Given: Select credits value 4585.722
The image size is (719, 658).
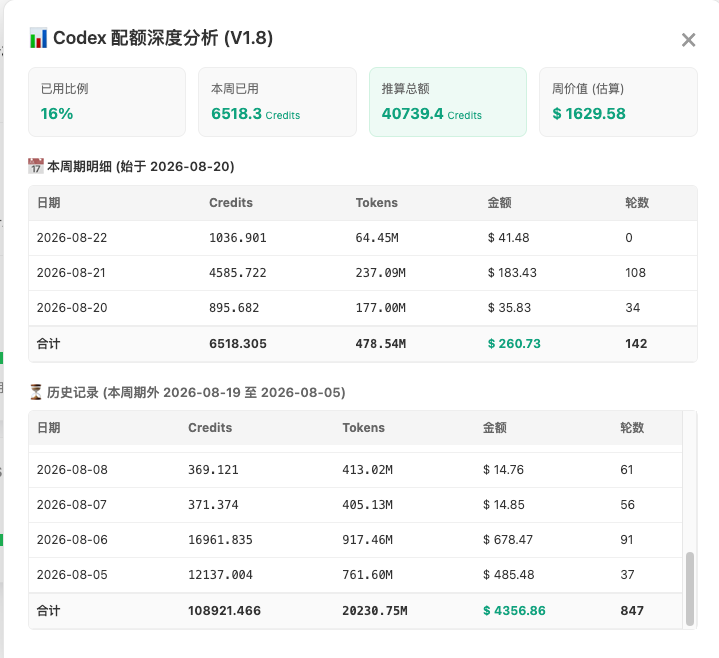Looking at the screenshot, I should coord(238,272).
